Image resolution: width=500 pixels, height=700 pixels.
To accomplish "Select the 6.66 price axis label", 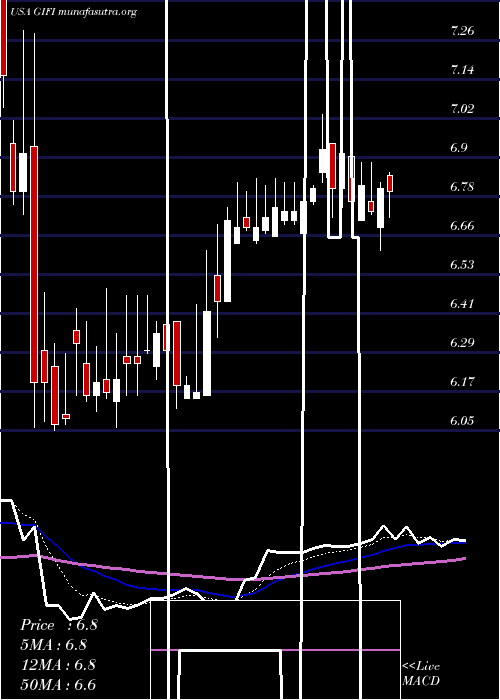I will (462, 225).
